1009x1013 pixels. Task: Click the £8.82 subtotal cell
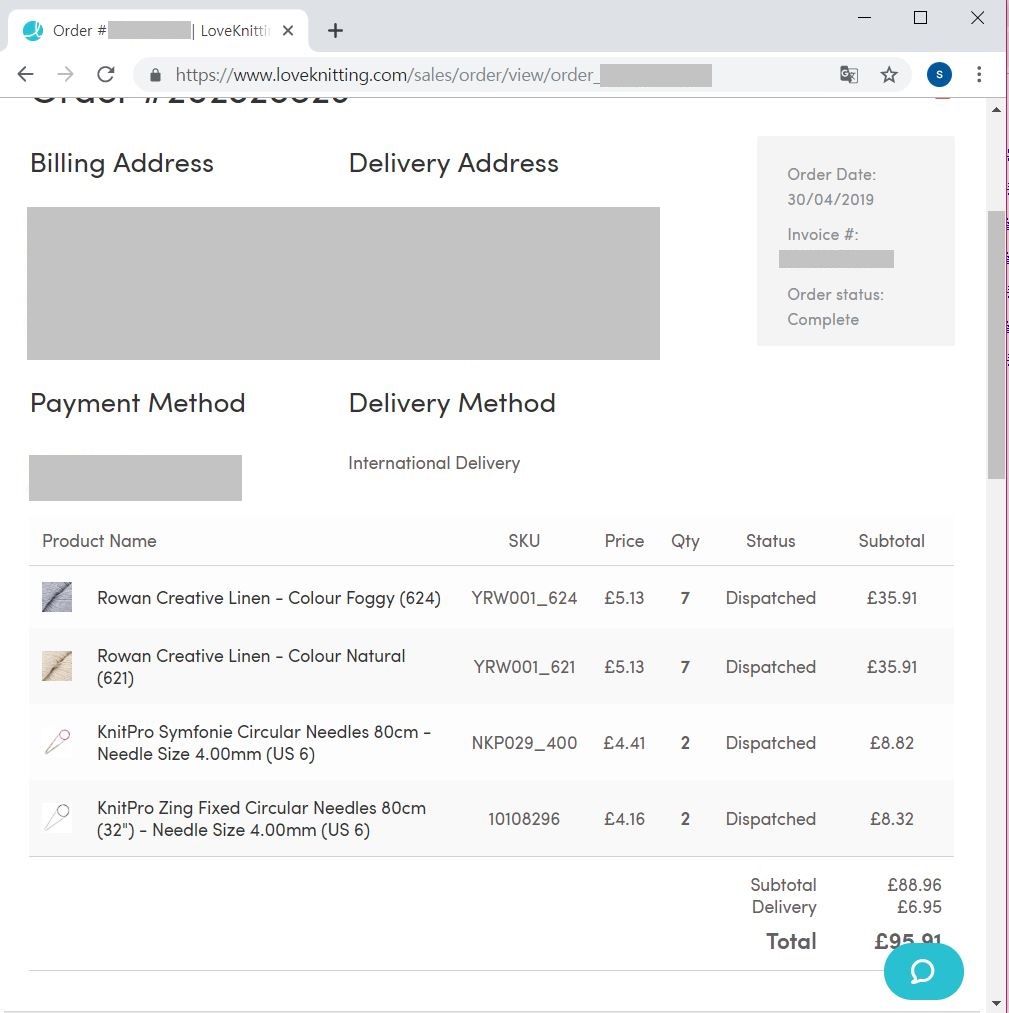pos(891,743)
